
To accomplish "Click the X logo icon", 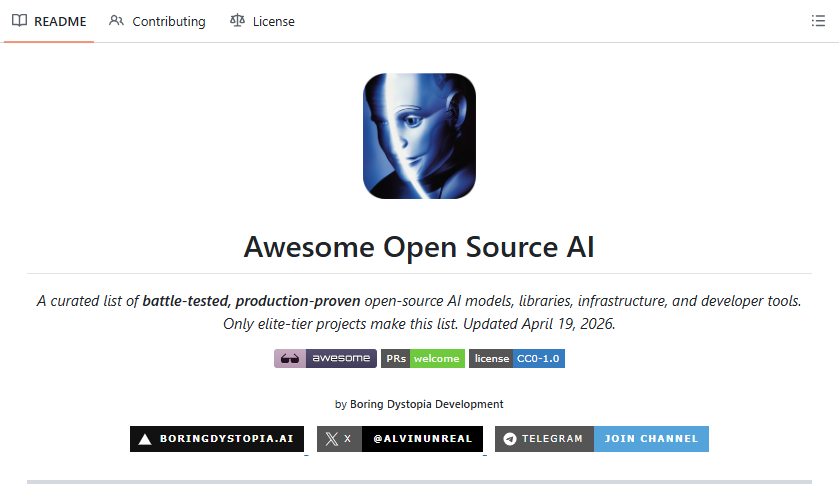I will [x=332, y=439].
